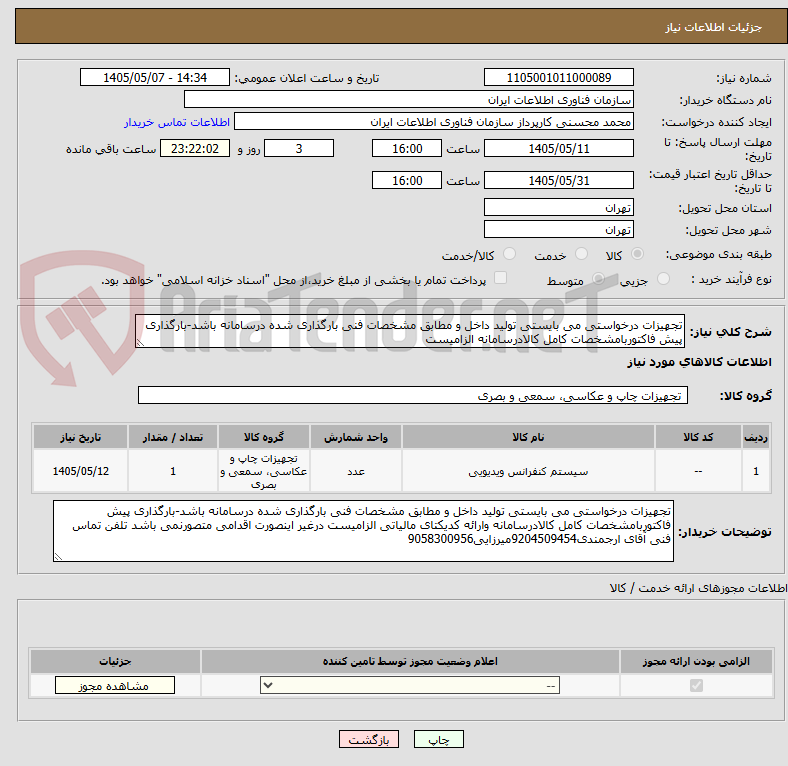The height and width of the screenshot is (766, 788).
Task: Click the بازگشت back button
Action: [369, 740]
